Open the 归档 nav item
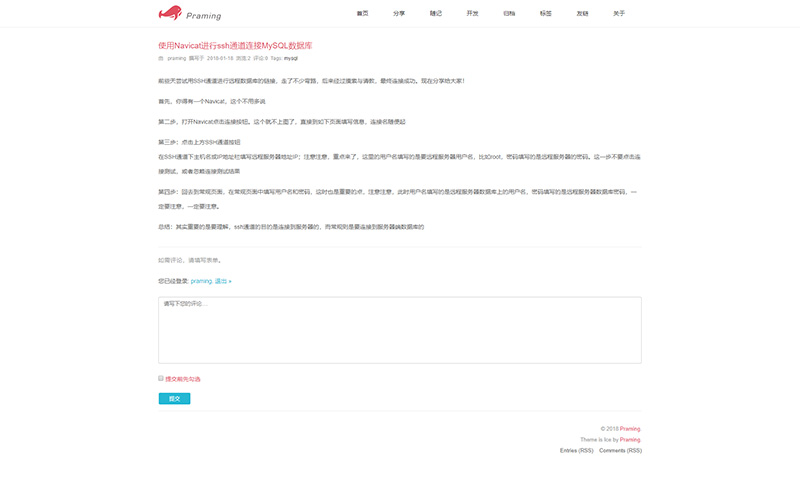The width and height of the screenshot is (800, 477). (509, 13)
